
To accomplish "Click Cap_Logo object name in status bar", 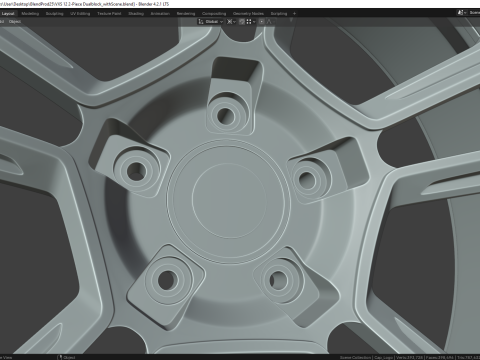I will point(384,358).
